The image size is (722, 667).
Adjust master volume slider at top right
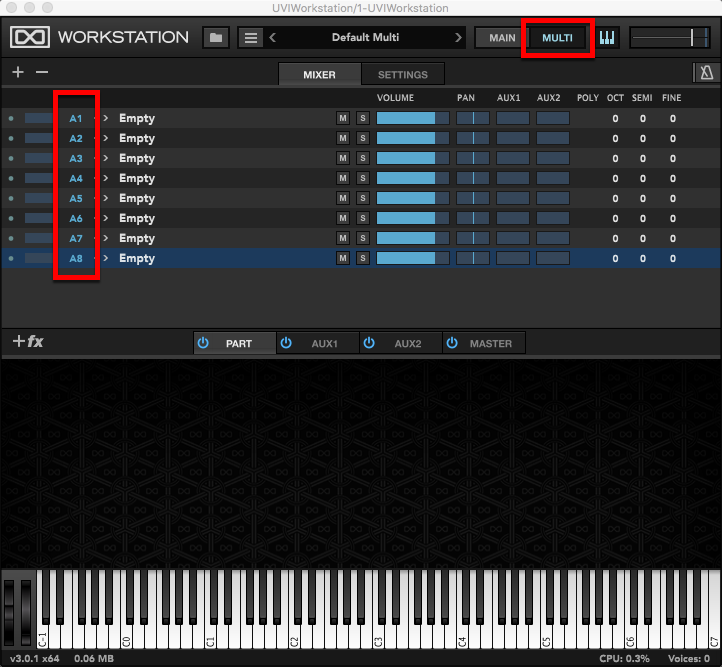click(670, 38)
